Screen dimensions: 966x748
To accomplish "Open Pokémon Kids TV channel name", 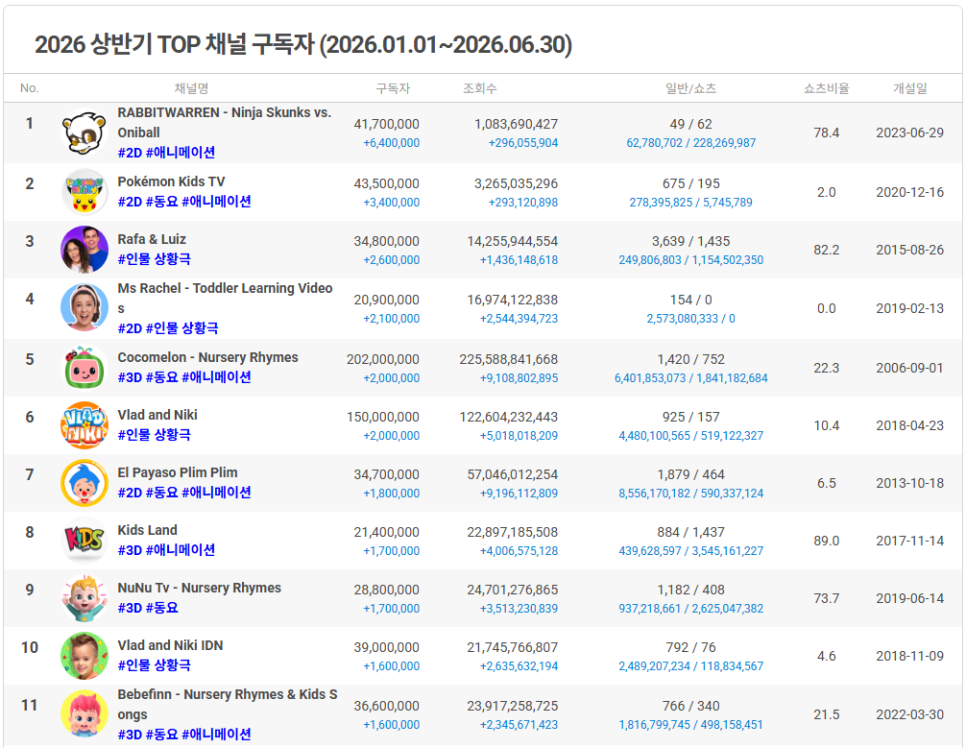I will point(171,182).
